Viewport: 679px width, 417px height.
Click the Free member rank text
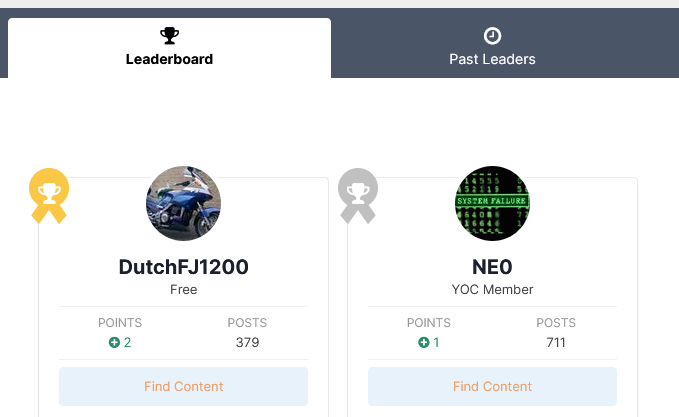click(x=183, y=290)
